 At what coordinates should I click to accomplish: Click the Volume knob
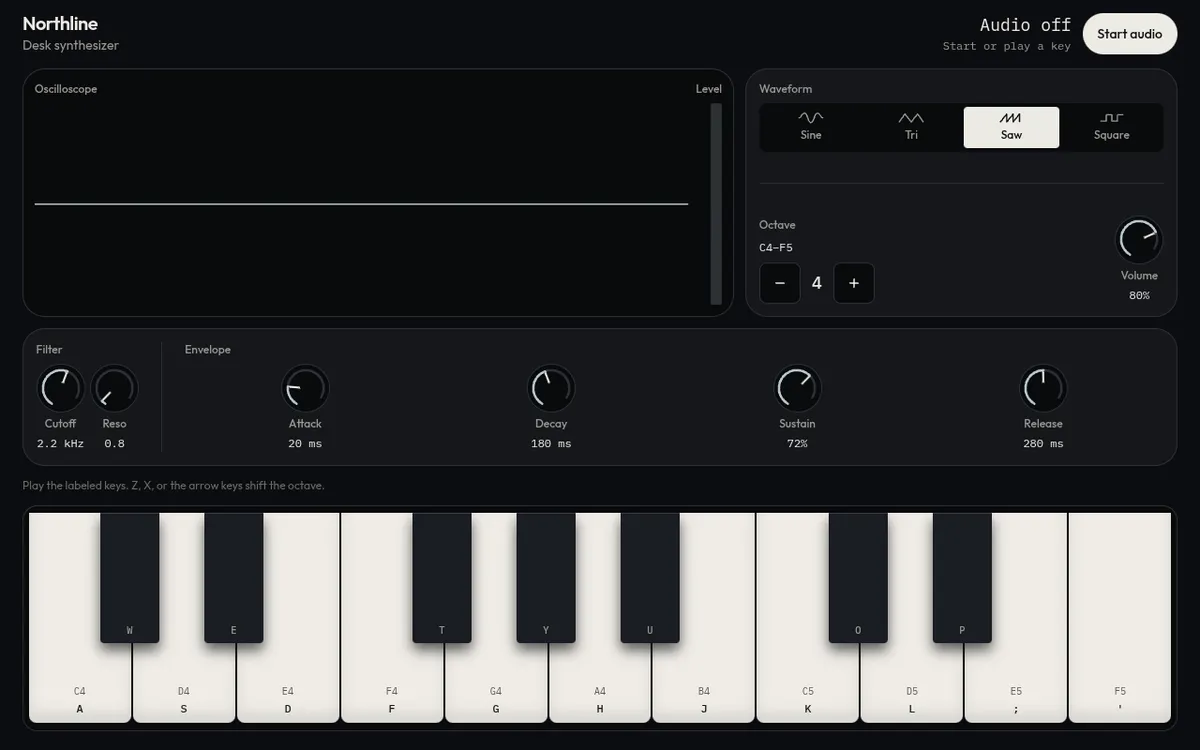tap(1139, 241)
